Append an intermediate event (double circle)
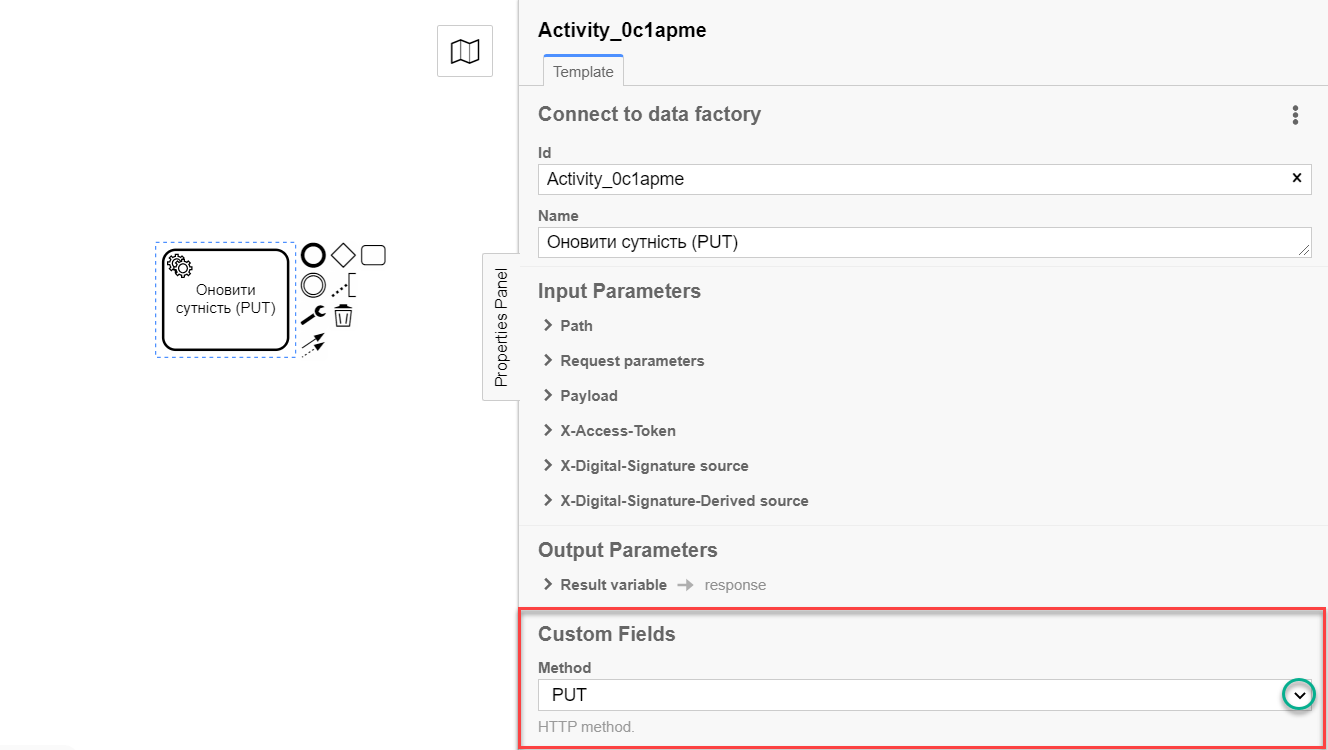The height and width of the screenshot is (750, 1328). point(313,285)
